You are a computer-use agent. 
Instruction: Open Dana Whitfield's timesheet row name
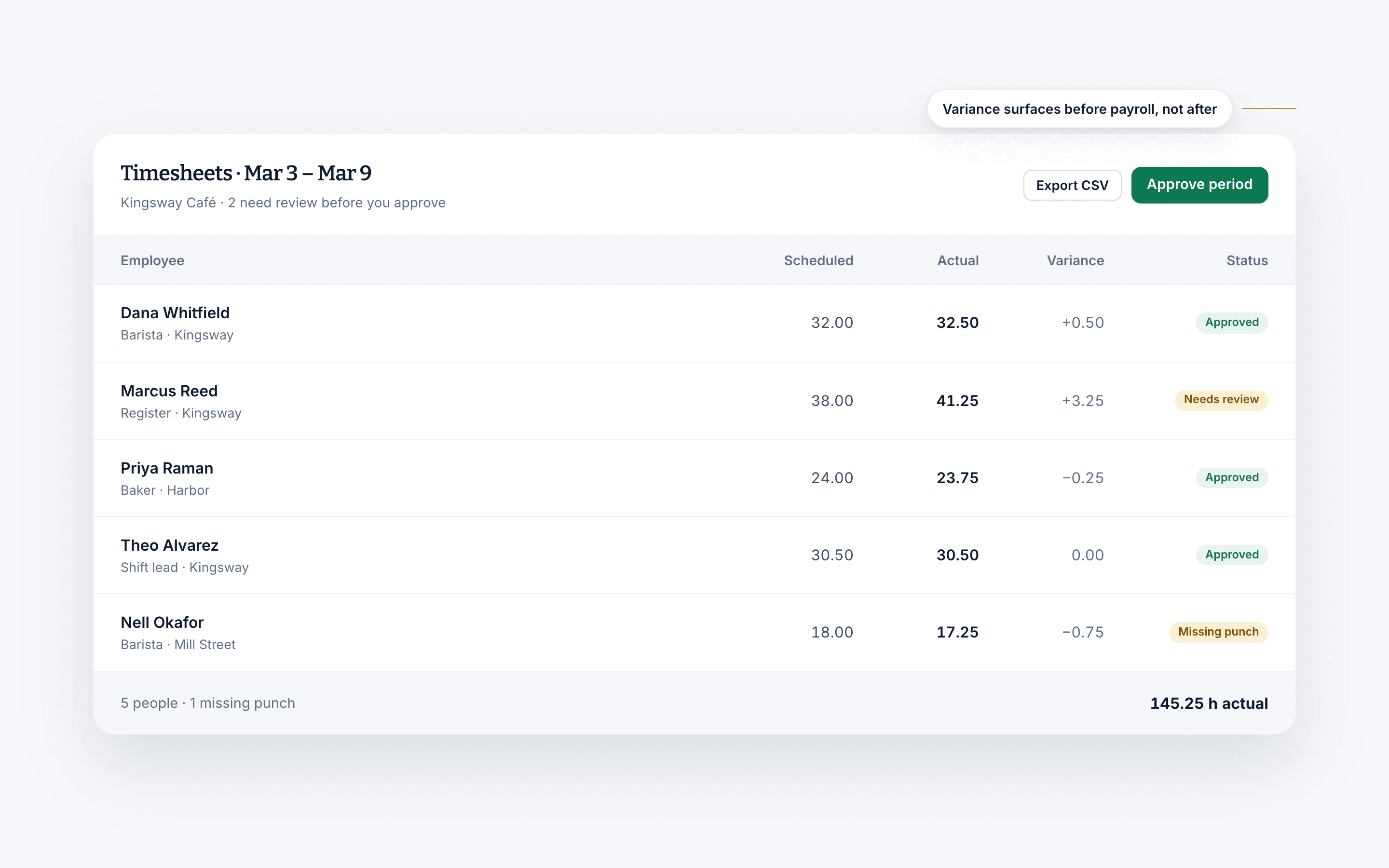(175, 313)
